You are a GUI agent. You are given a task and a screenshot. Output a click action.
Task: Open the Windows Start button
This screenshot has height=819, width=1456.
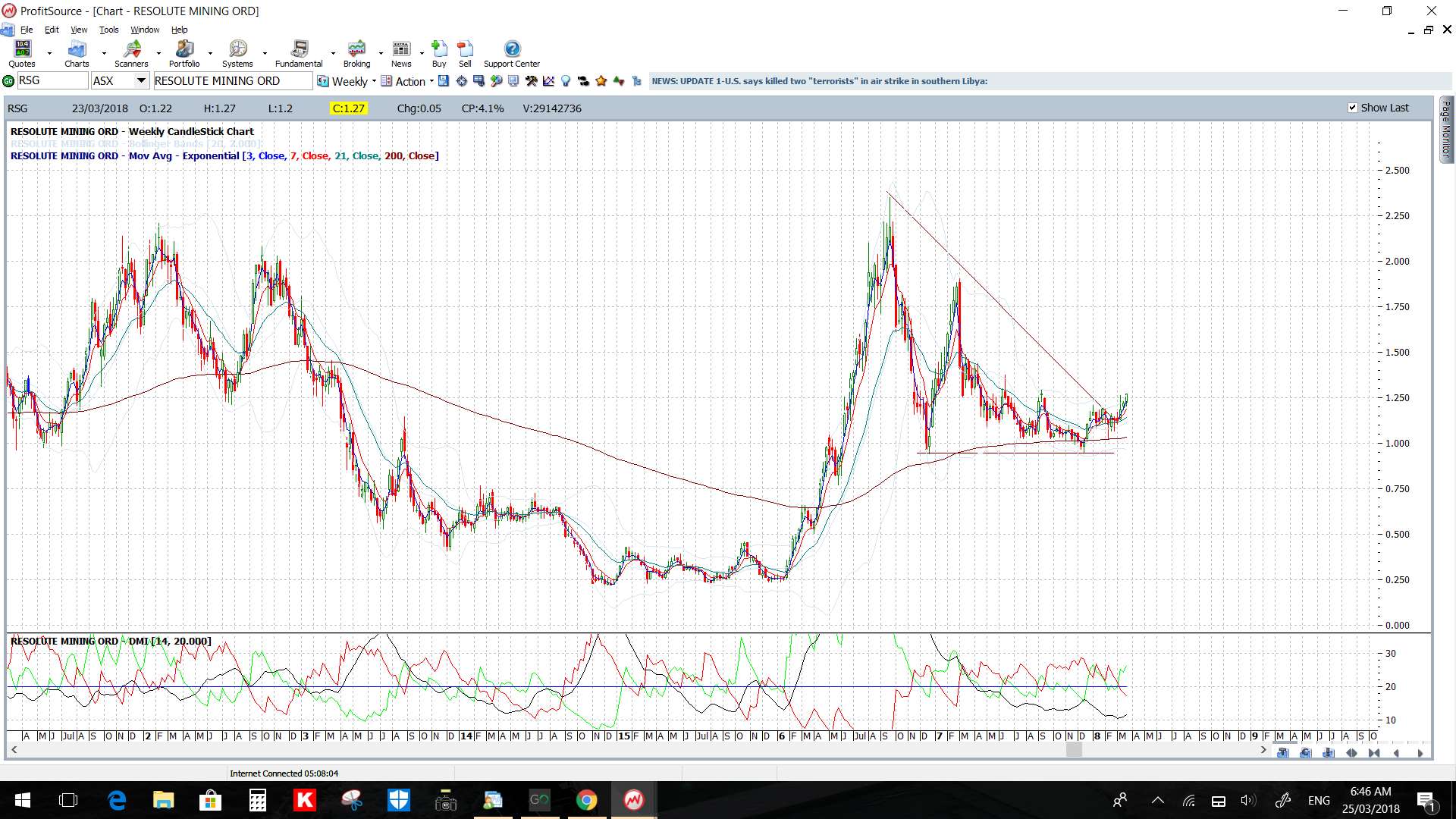(23, 800)
